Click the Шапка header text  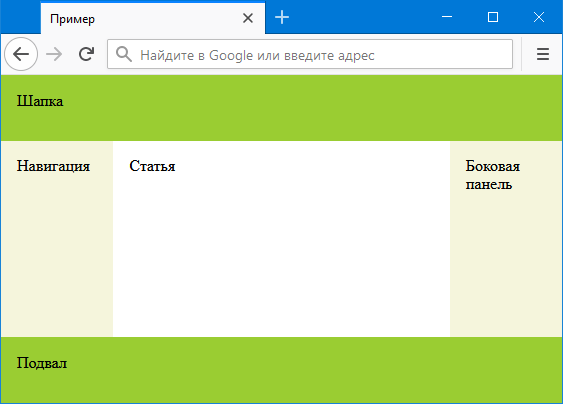pos(40,101)
